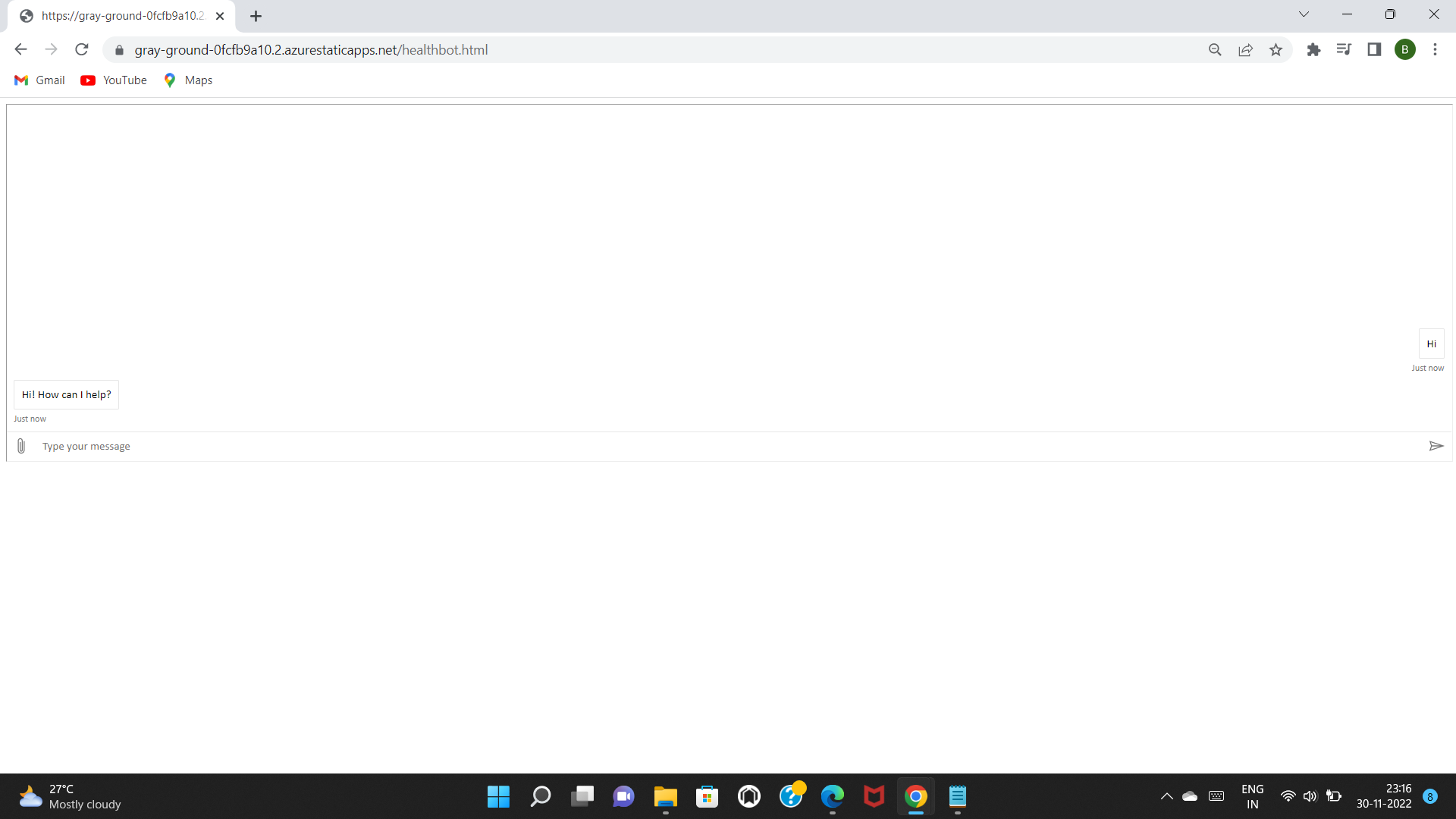Open File Explorer from the taskbar
The image size is (1456, 819).
coord(665,796)
